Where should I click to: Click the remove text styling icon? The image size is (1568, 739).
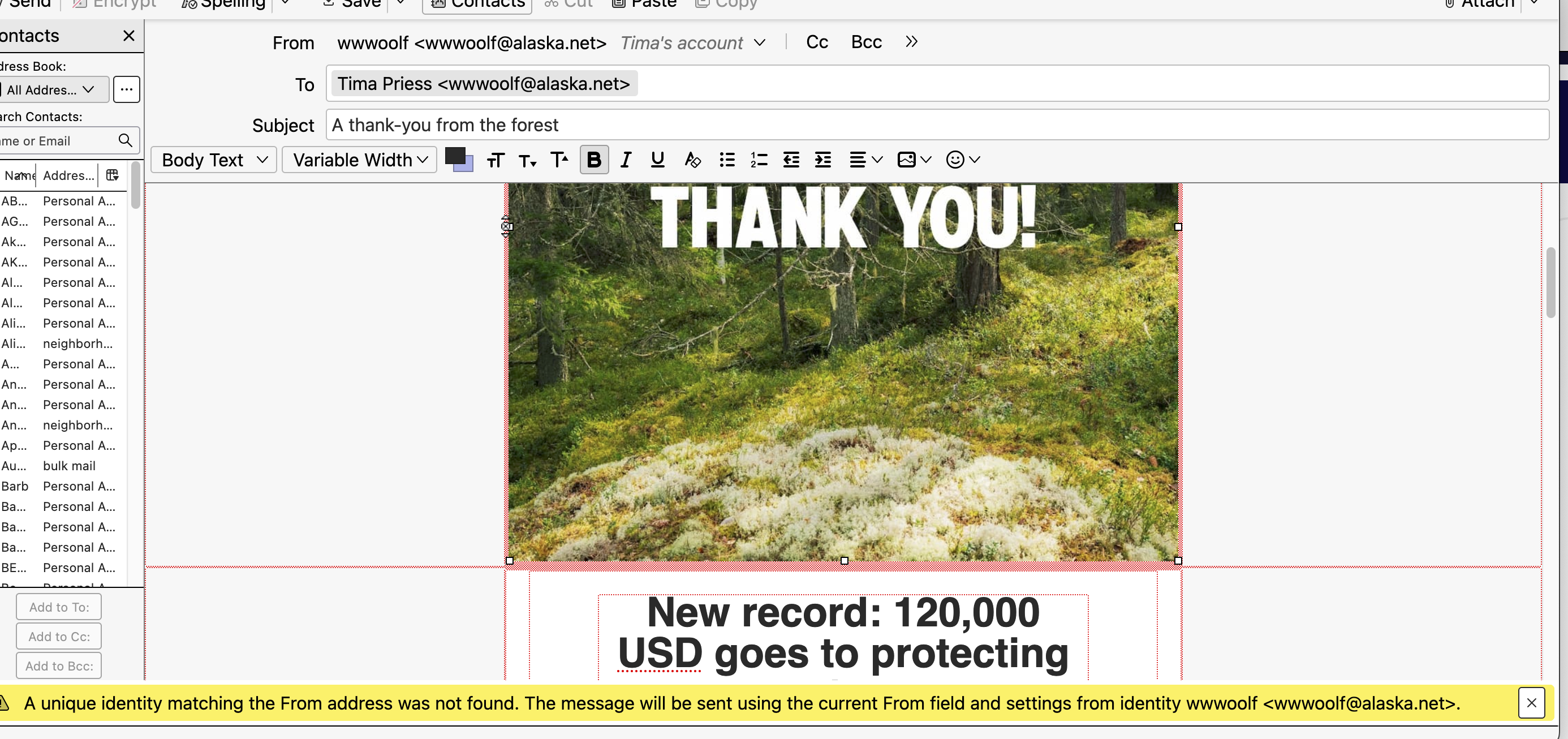click(692, 160)
